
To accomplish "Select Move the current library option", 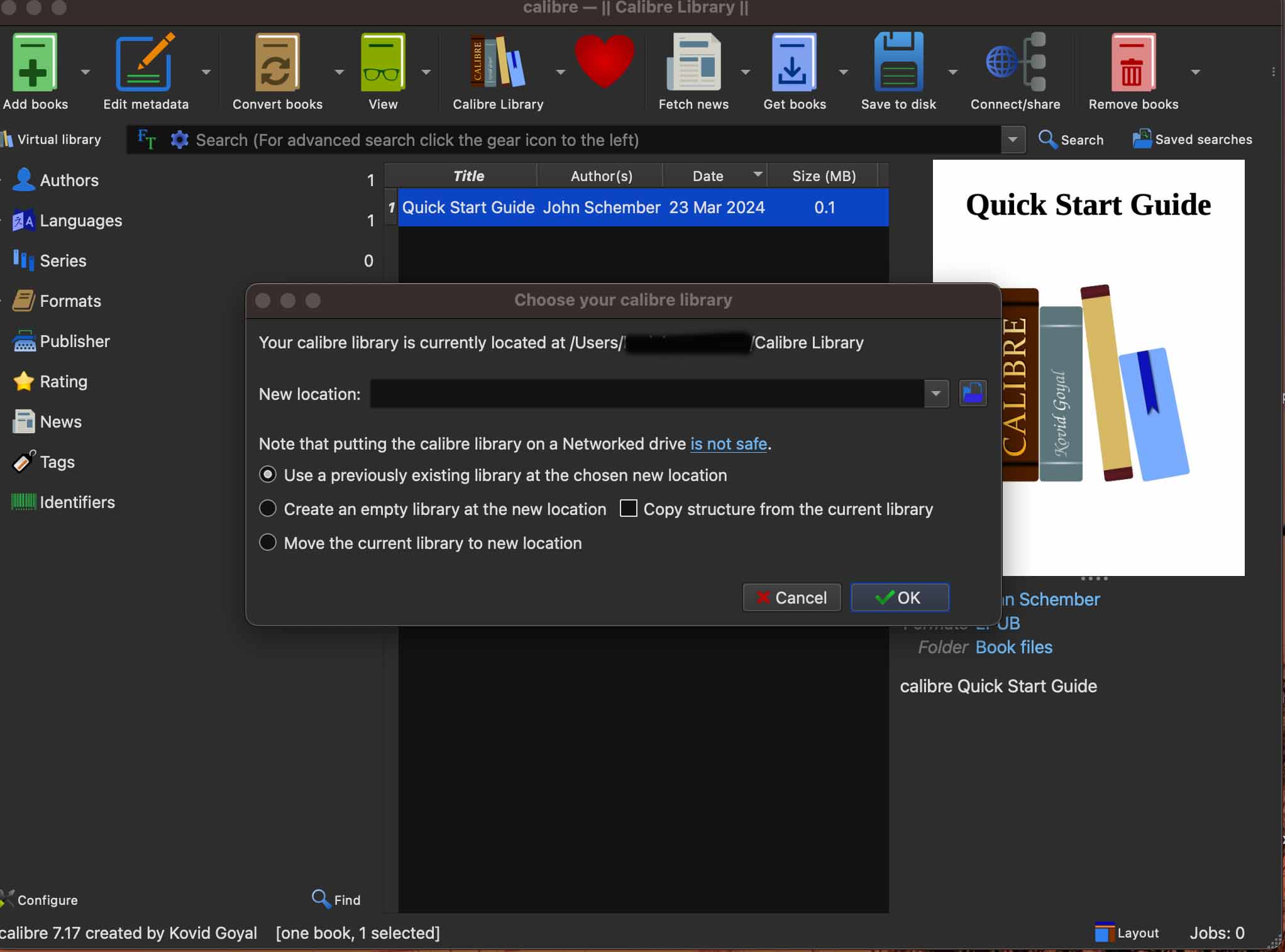I will 268,543.
